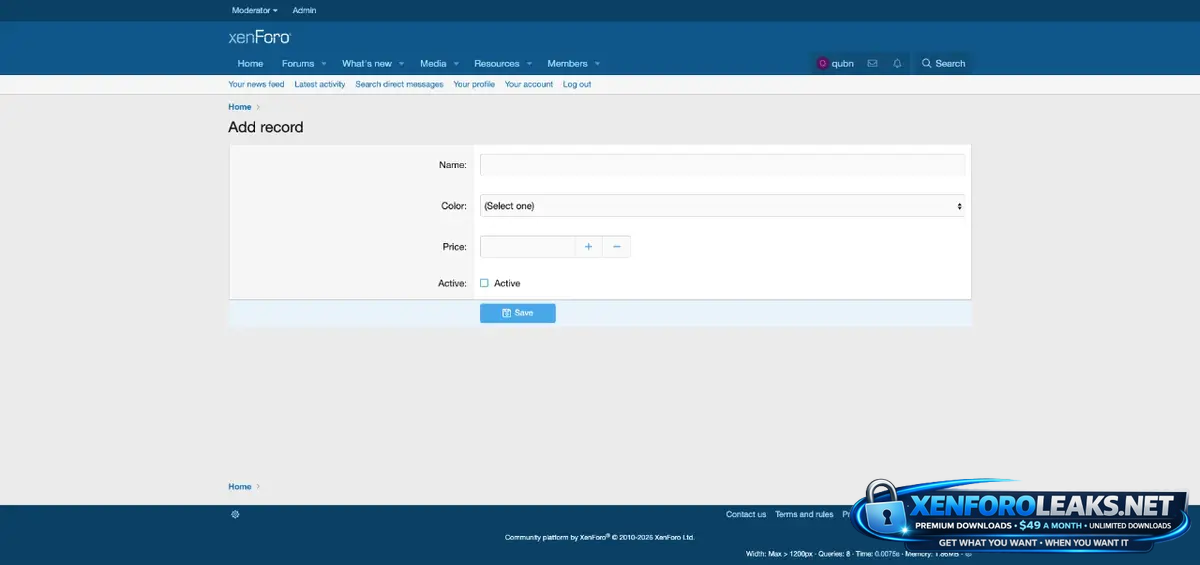This screenshot has height=565, width=1200.
Task: Focus the Name text field
Action: coord(722,165)
